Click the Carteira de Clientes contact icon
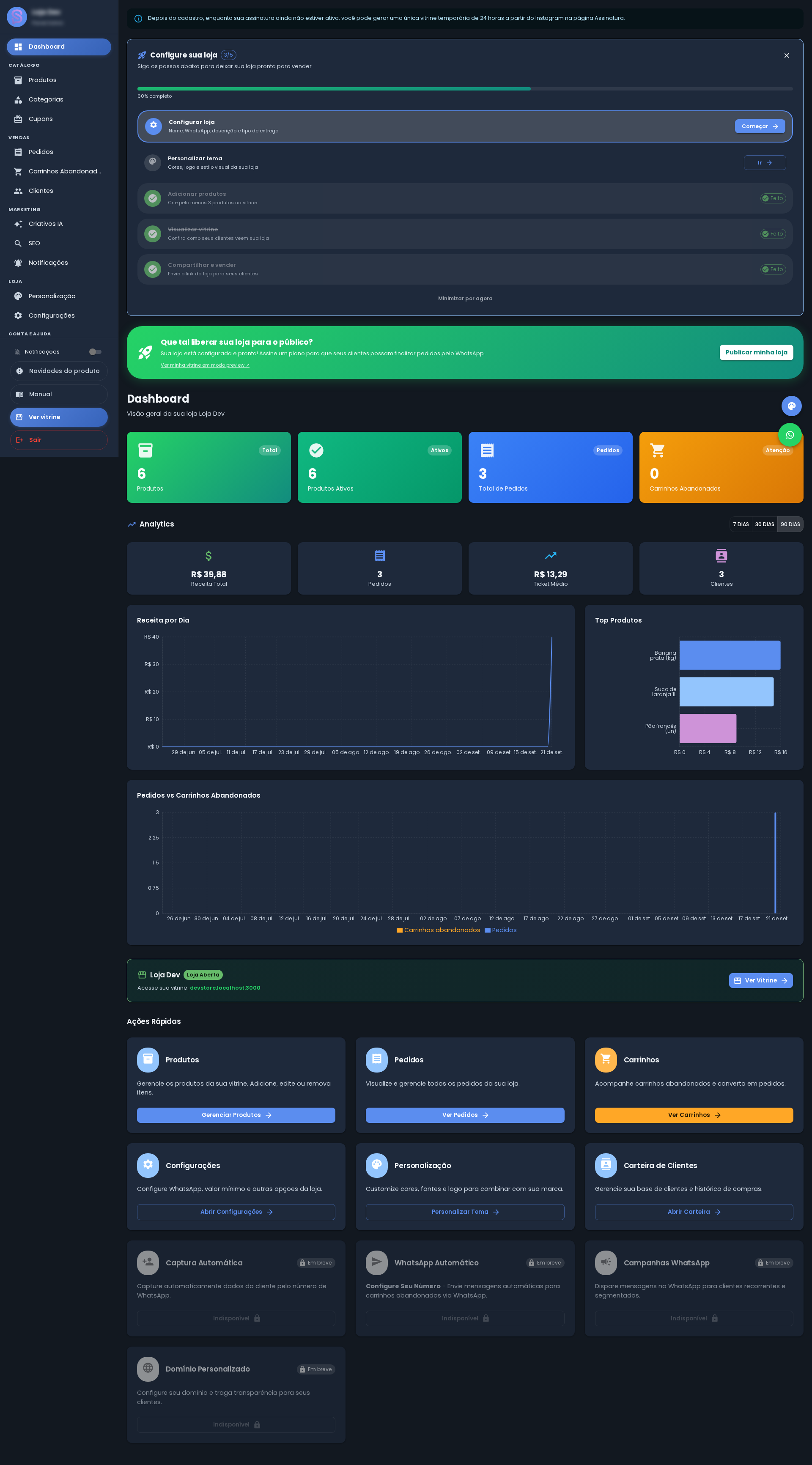 (606, 1165)
